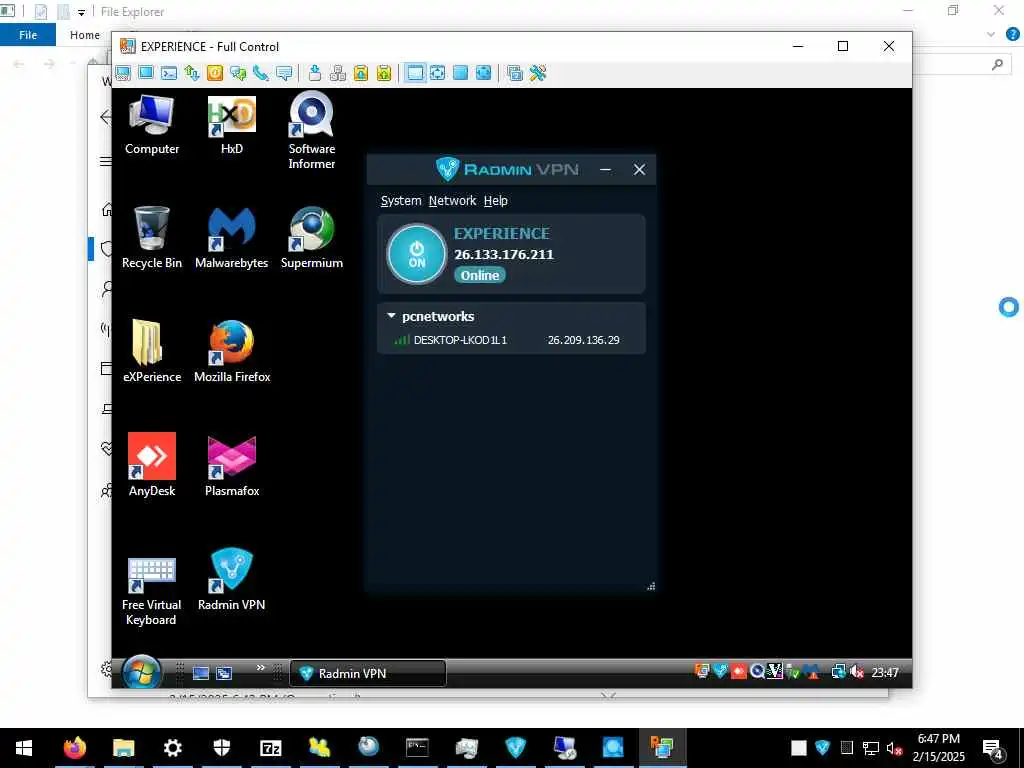Open the File tab in File Explorer
The image size is (1024, 768).
tap(28, 35)
